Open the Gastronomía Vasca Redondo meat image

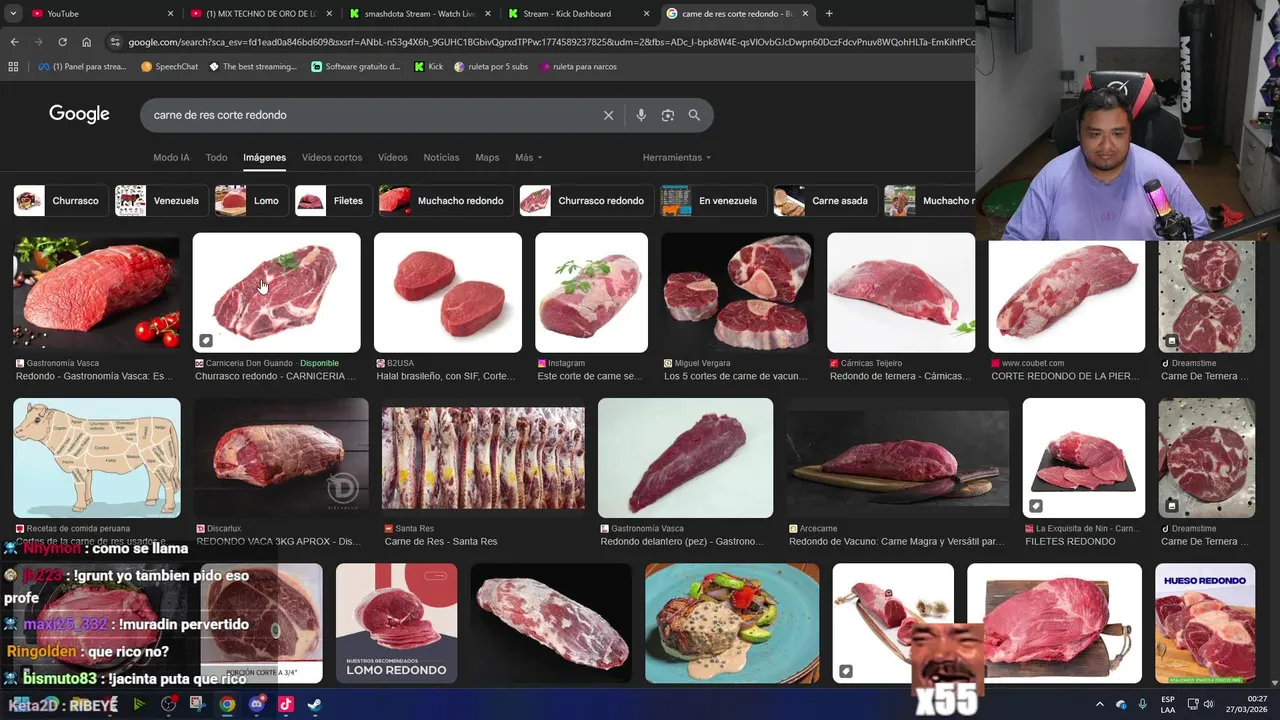point(96,293)
